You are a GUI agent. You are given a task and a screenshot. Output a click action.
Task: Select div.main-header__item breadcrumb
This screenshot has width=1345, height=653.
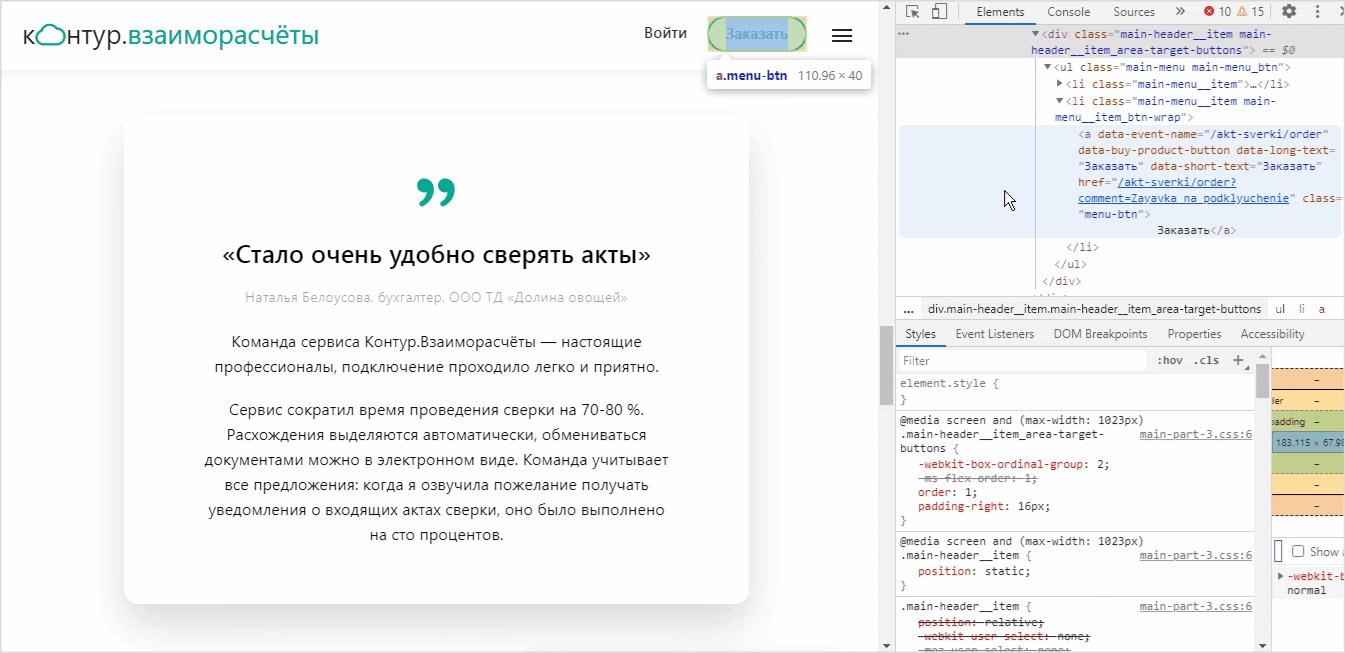pyautogui.click(x=1095, y=310)
